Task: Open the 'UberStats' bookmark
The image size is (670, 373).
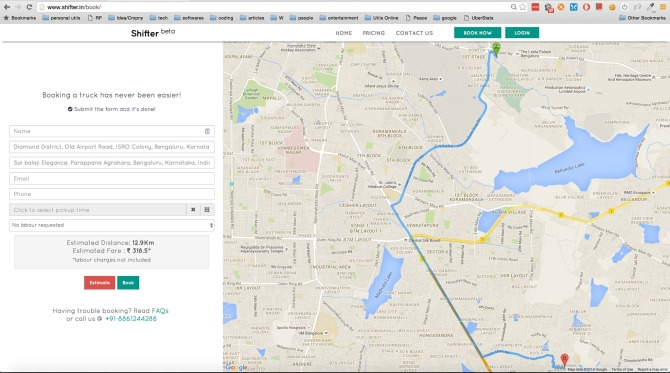Action: tap(479, 18)
